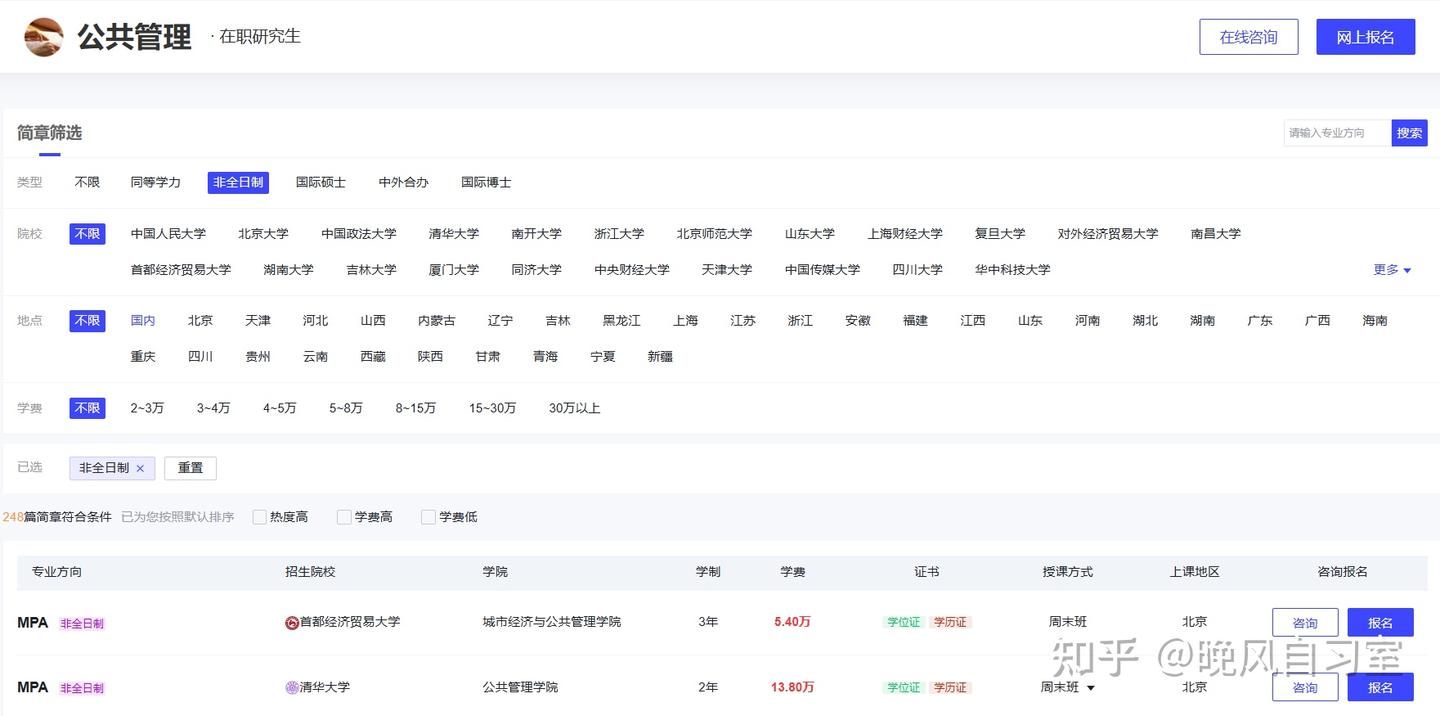Click 报名 for 清华大学 row
Screen dimensions: 1440x716
point(1380,687)
